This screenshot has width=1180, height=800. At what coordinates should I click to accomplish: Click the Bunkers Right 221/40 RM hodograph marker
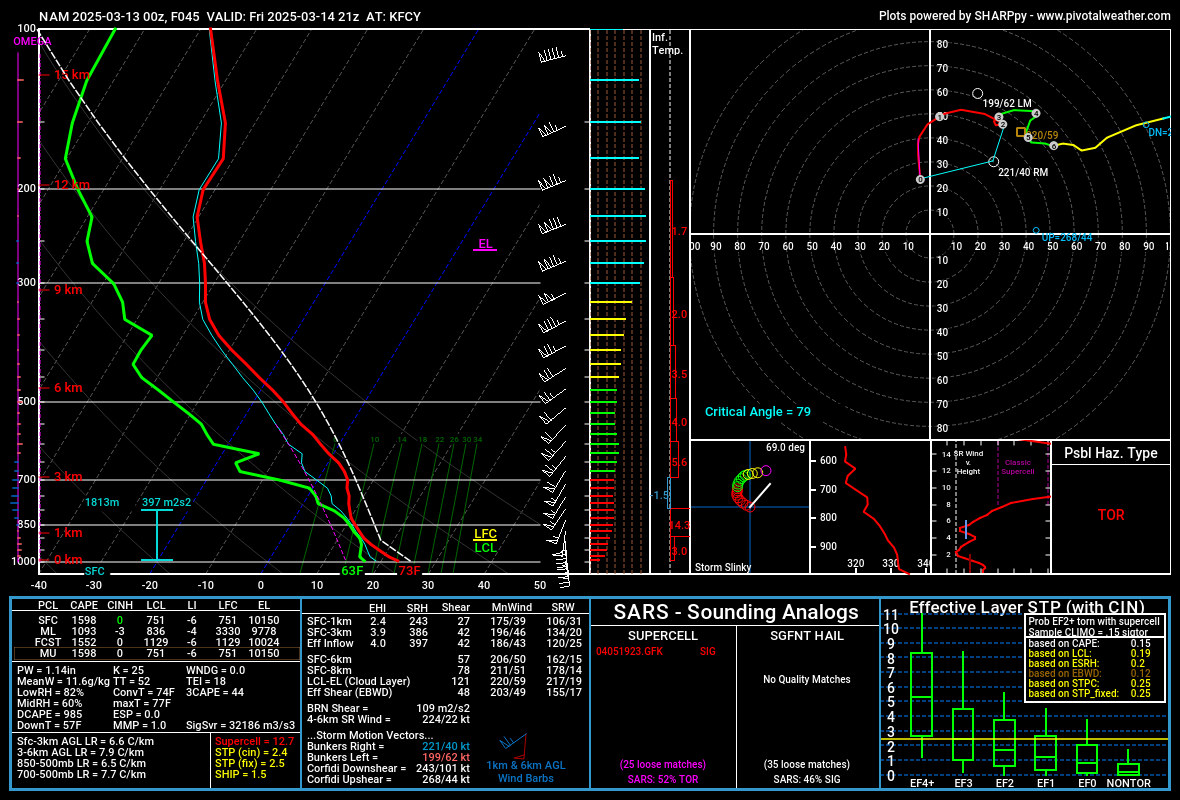993,162
